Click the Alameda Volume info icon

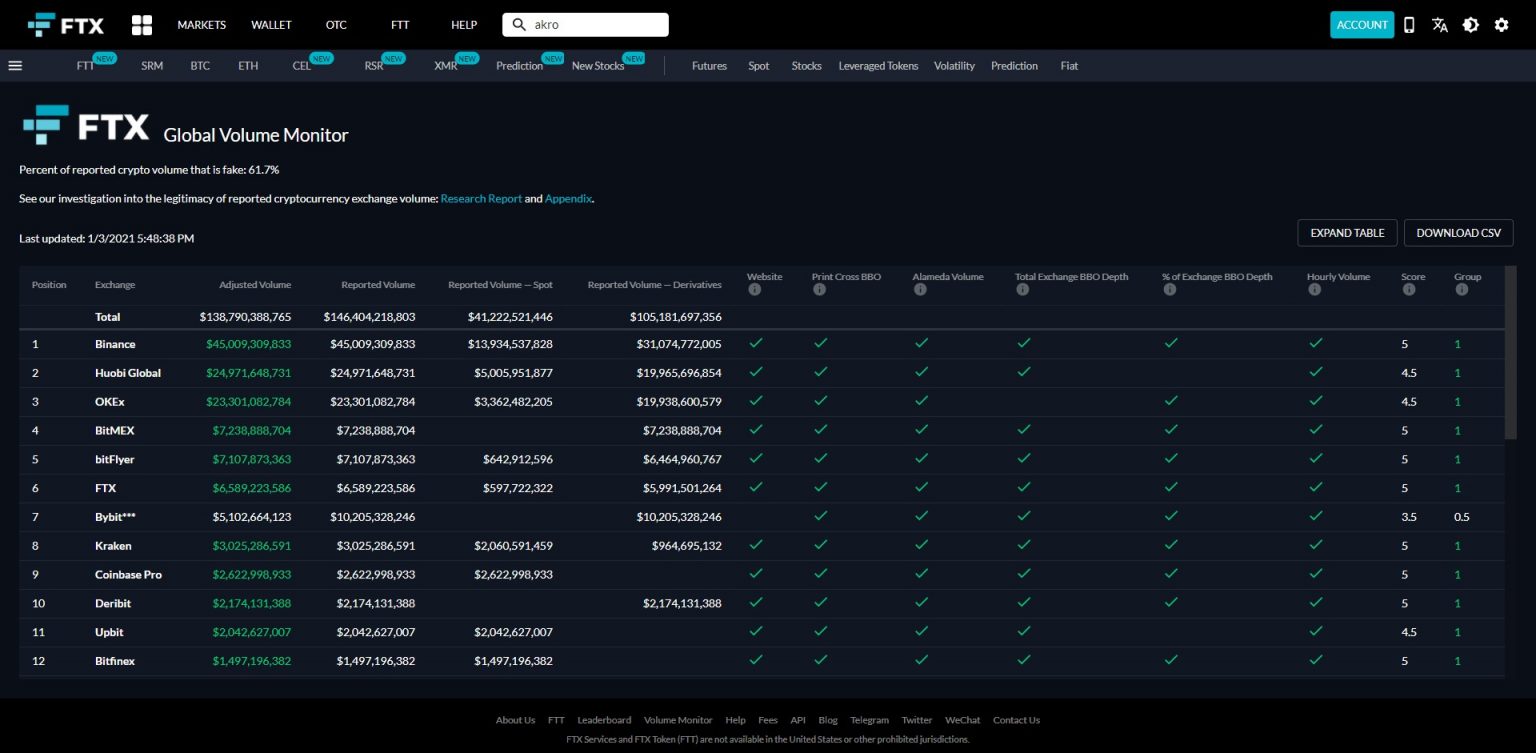(919, 290)
